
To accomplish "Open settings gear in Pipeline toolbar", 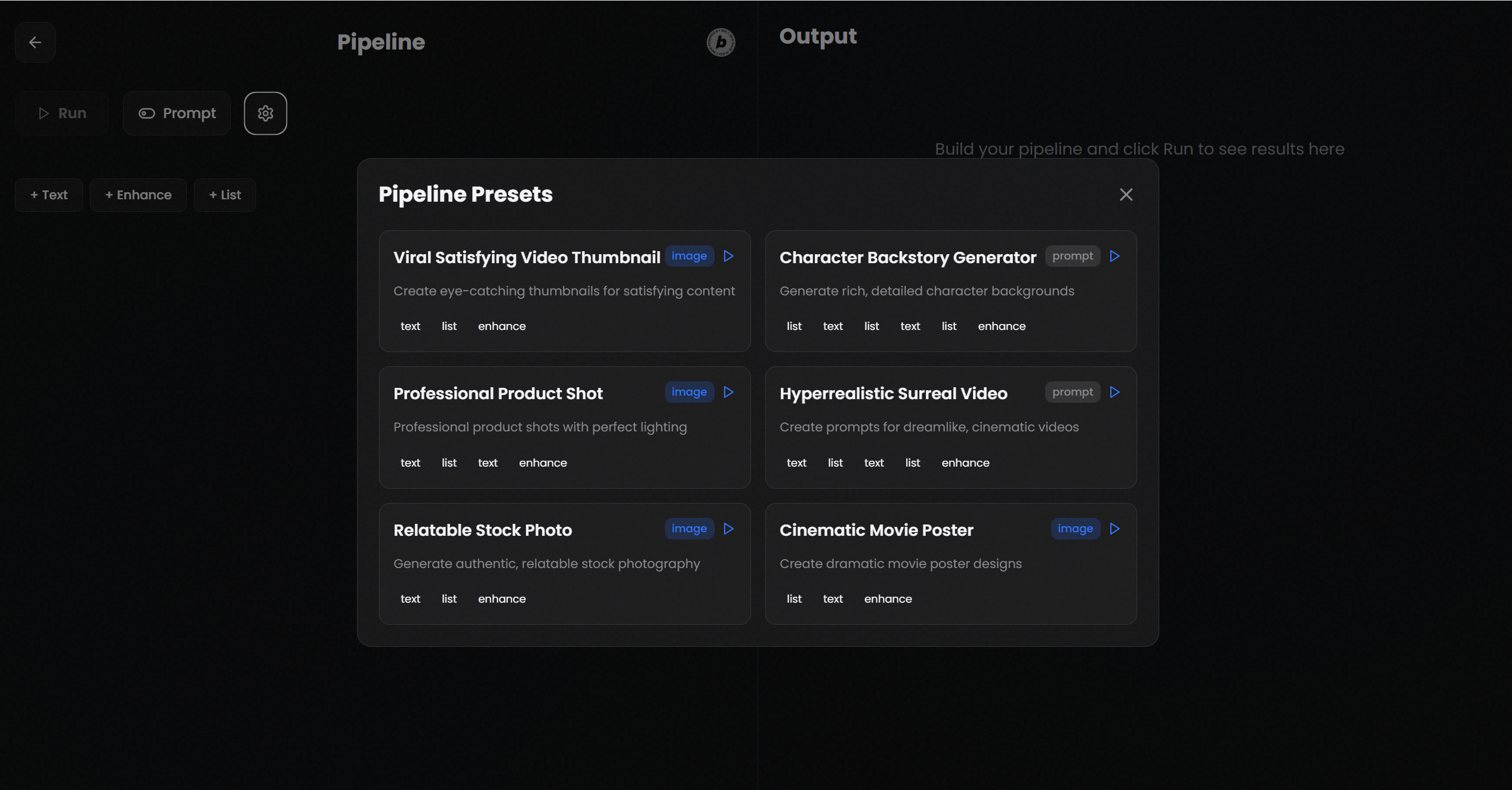I will click(265, 113).
